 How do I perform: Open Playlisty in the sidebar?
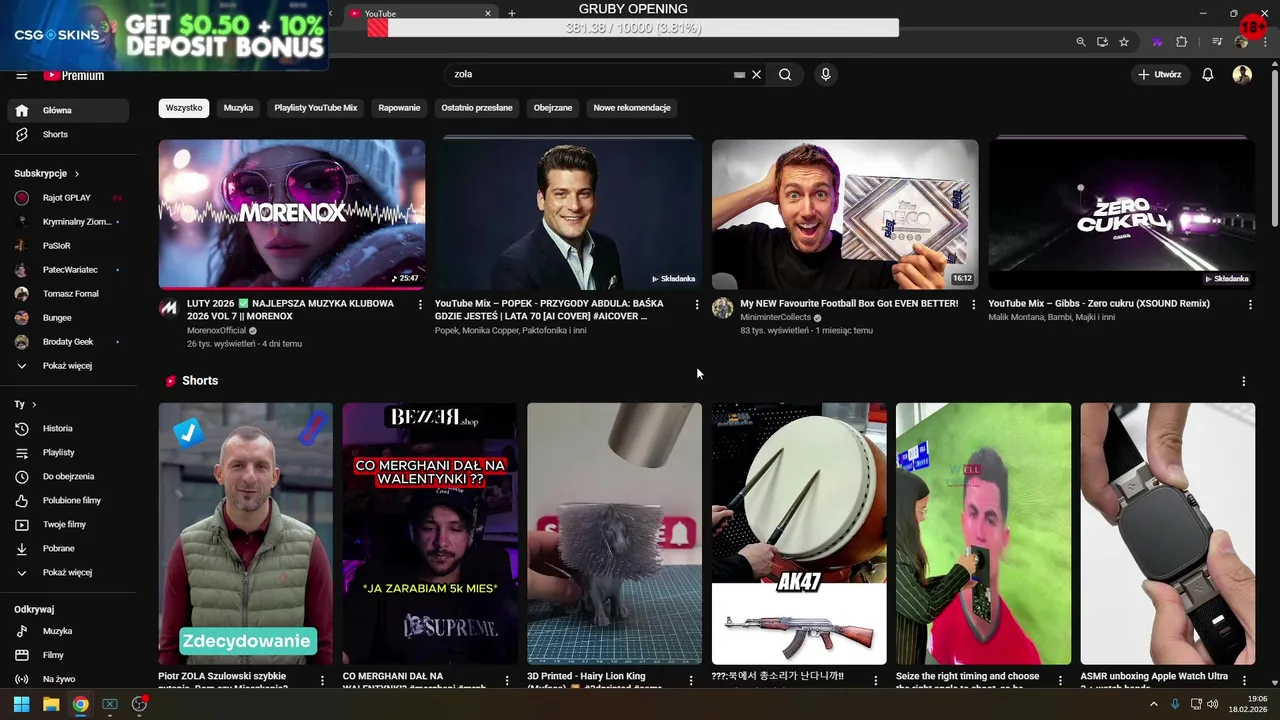click(68, 453)
